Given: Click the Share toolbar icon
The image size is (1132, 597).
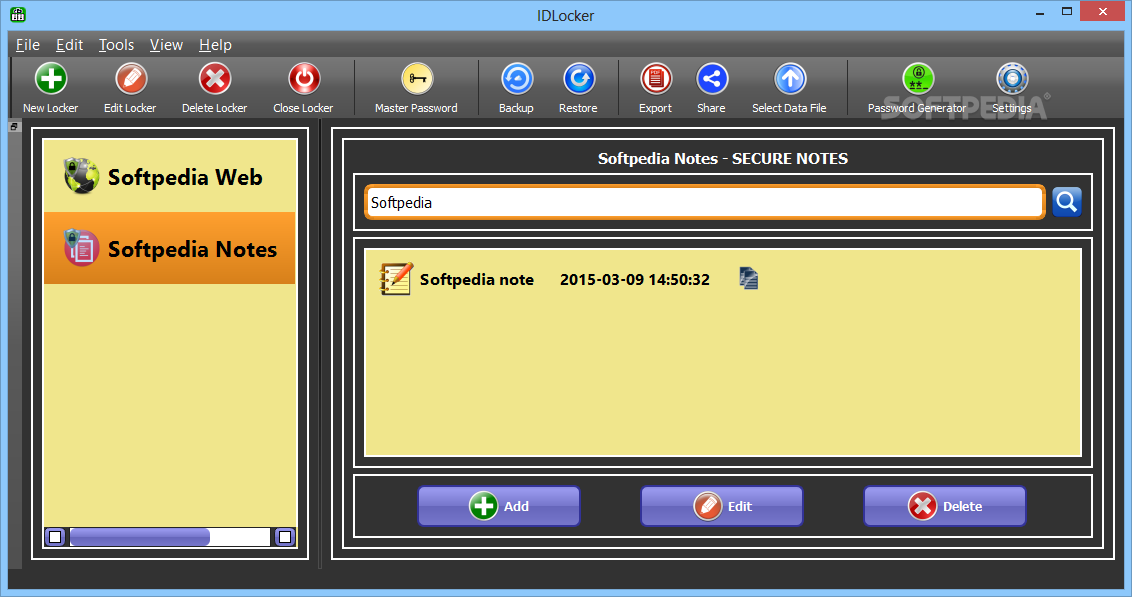Looking at the screenshot, I should click(712, 79).
